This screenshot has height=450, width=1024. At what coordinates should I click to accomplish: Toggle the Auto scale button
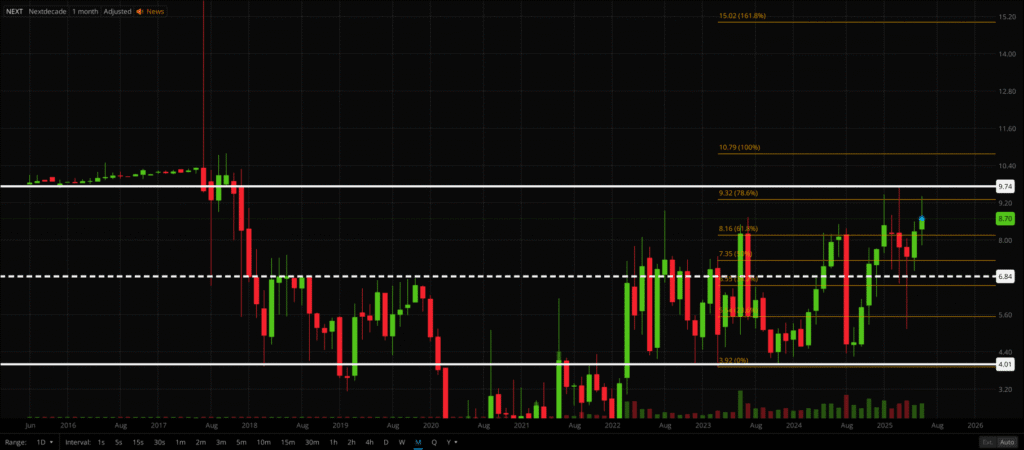tap(1008, 441)
